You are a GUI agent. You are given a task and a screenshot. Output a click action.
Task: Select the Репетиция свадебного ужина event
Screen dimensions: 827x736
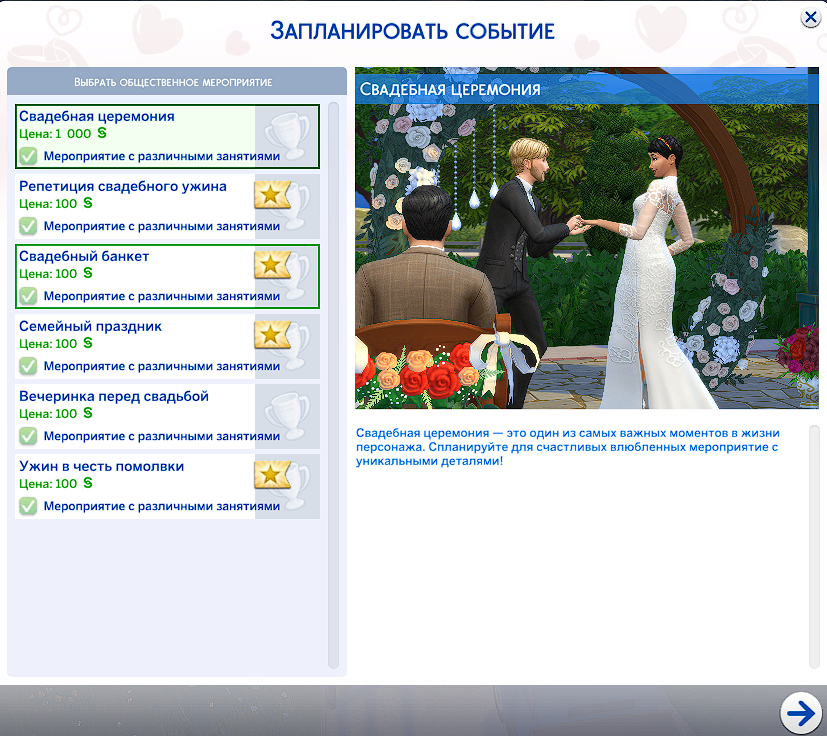click(167, 207)
